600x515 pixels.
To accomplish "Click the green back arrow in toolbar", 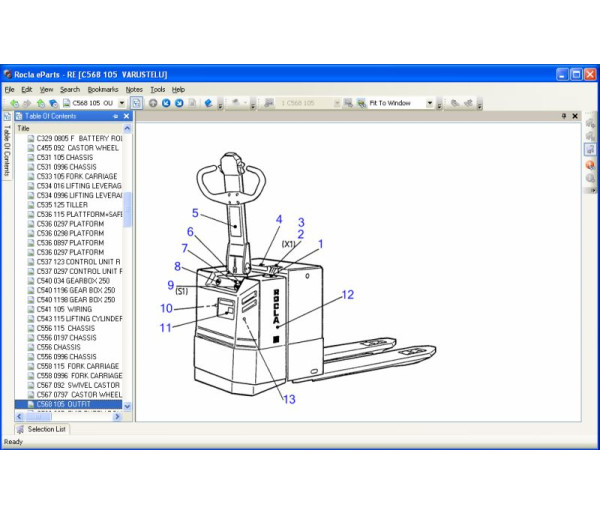I will [x=15, y=103].
